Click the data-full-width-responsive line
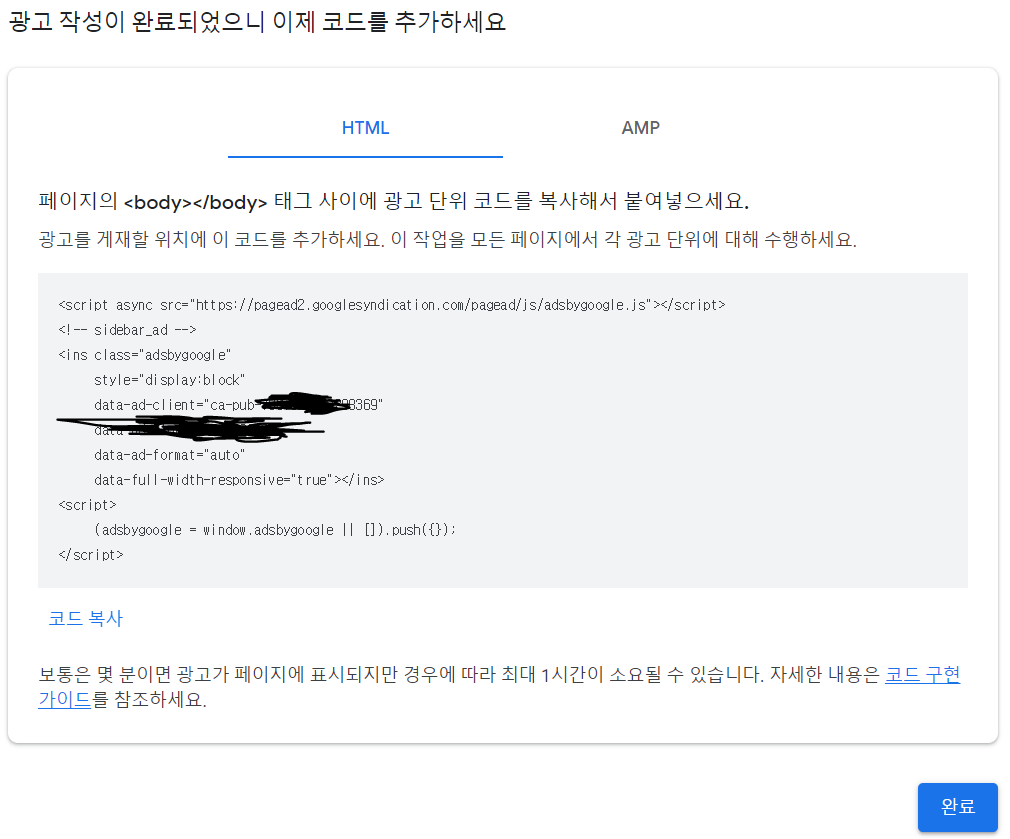This screenshot has height=839, width=1010. [239, 480]
